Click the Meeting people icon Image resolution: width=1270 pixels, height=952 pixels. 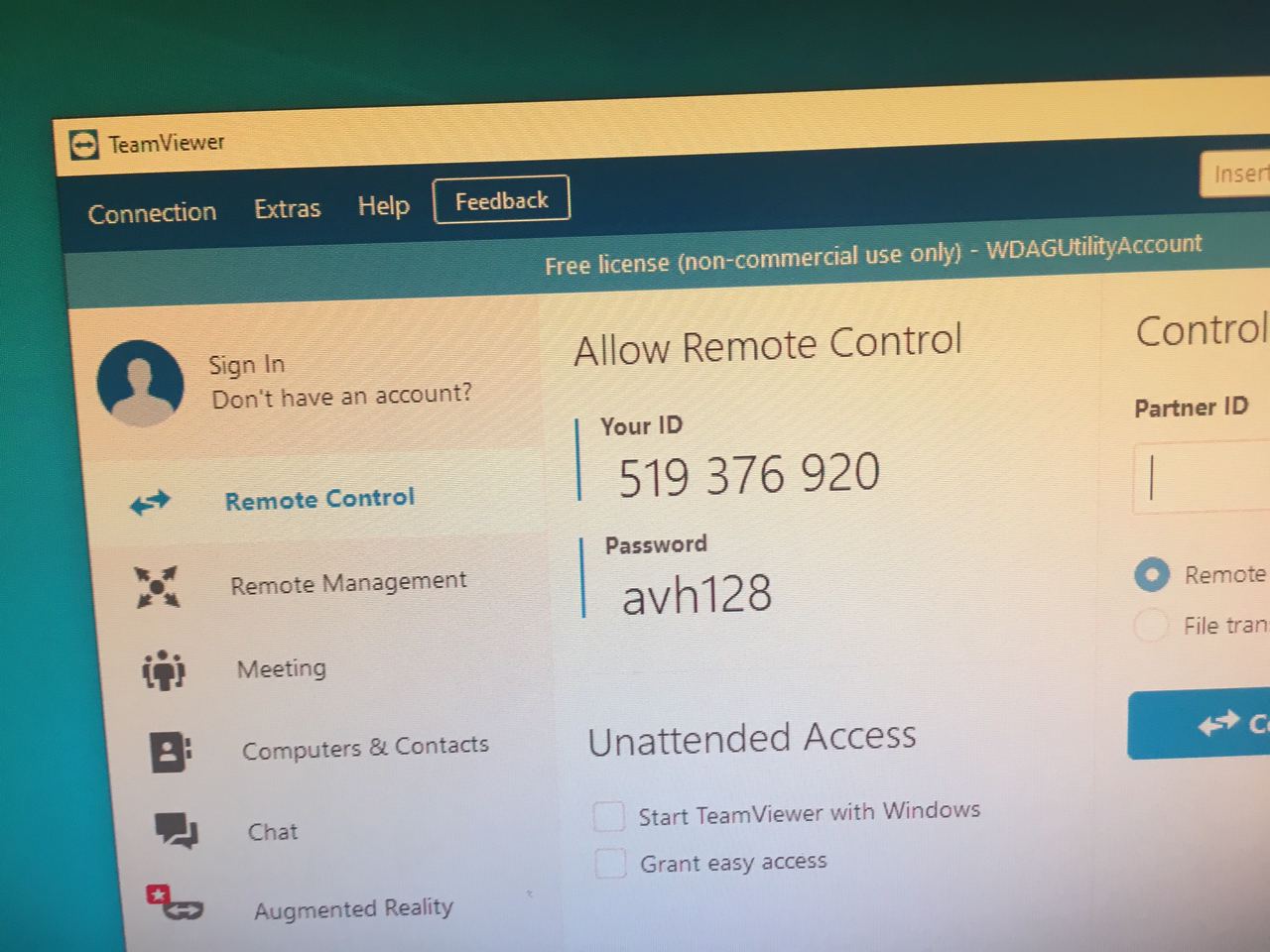164,670
